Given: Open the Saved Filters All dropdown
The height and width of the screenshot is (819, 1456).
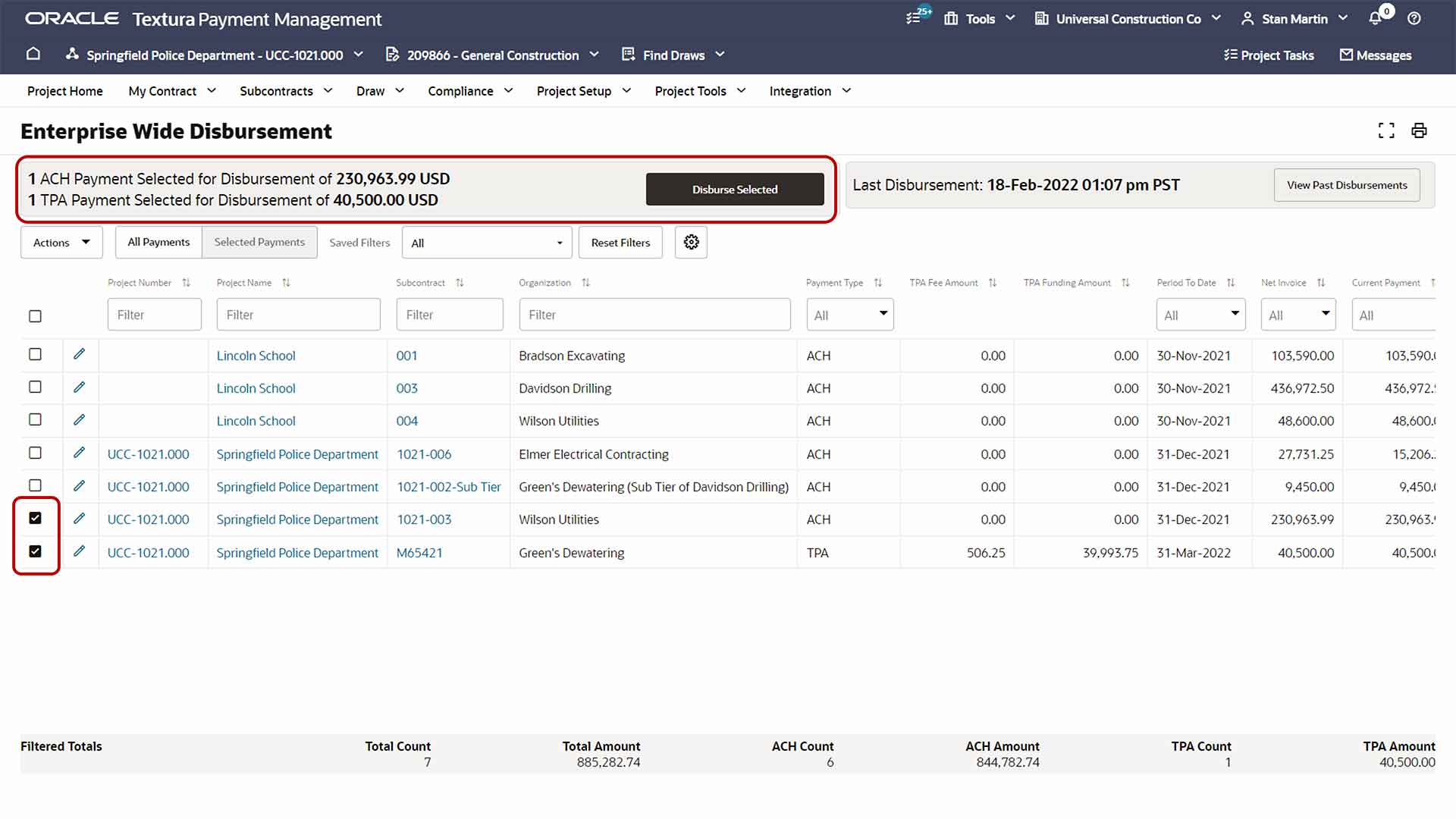Looking at the screenshot, I should click(486, 243).
